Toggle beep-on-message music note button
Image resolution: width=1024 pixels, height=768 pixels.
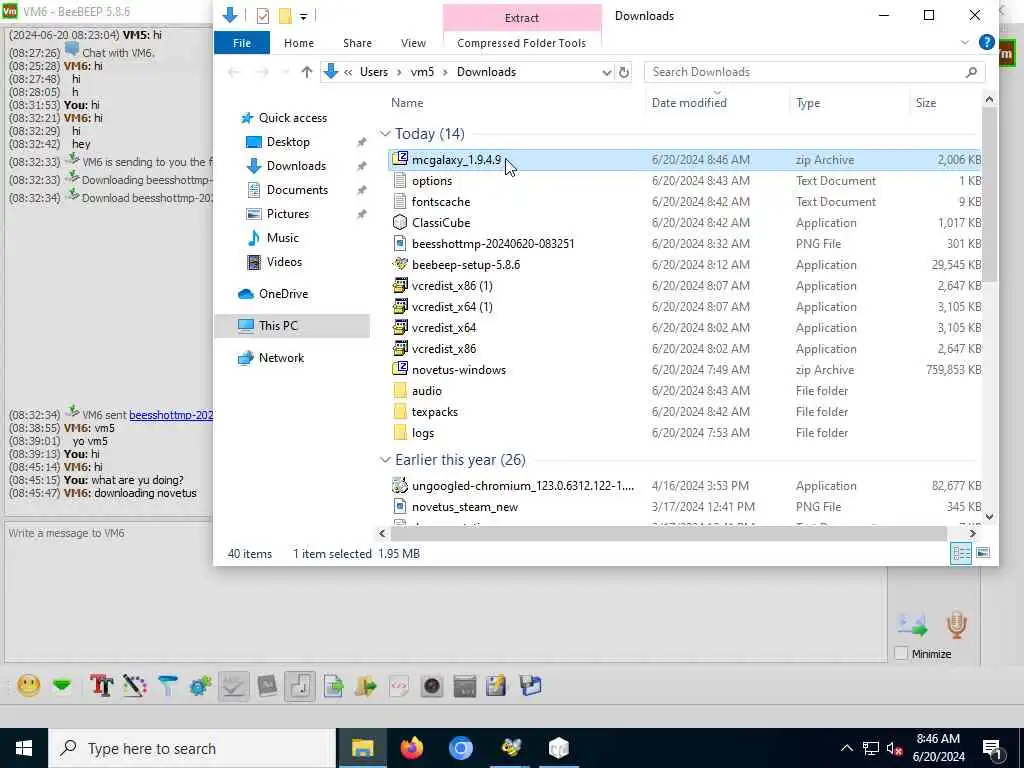[x=300, y=686]
